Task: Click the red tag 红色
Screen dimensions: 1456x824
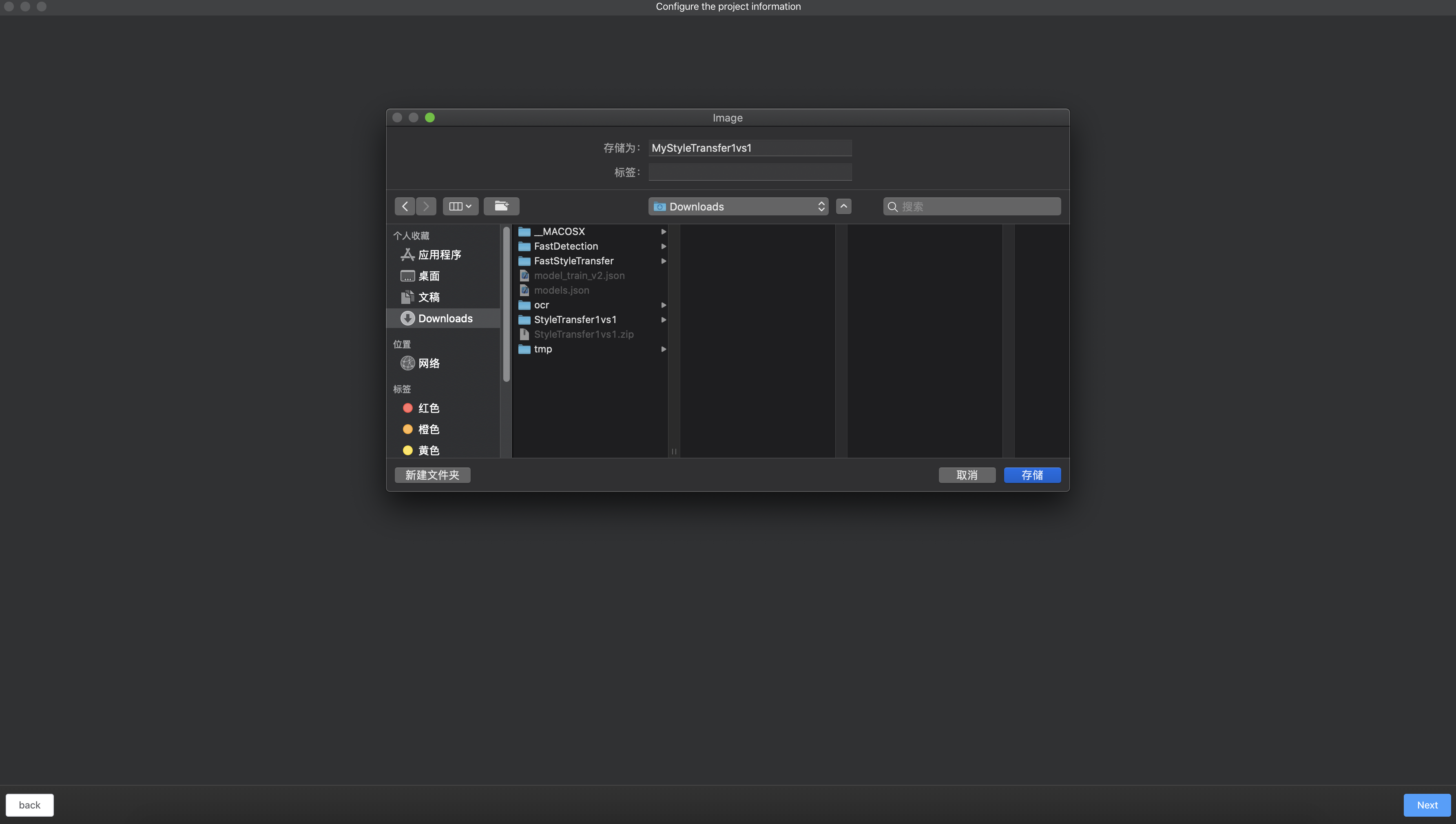Action: point(428,408)
